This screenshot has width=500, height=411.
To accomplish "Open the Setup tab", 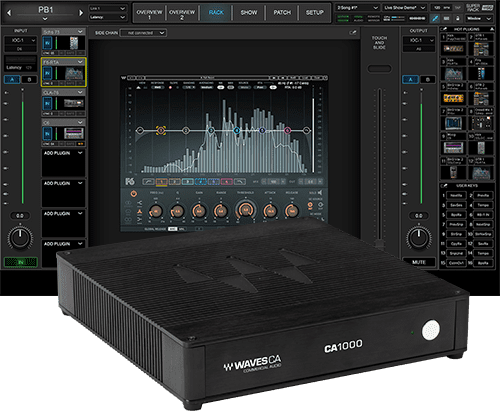I will click(x=314, y=13).
